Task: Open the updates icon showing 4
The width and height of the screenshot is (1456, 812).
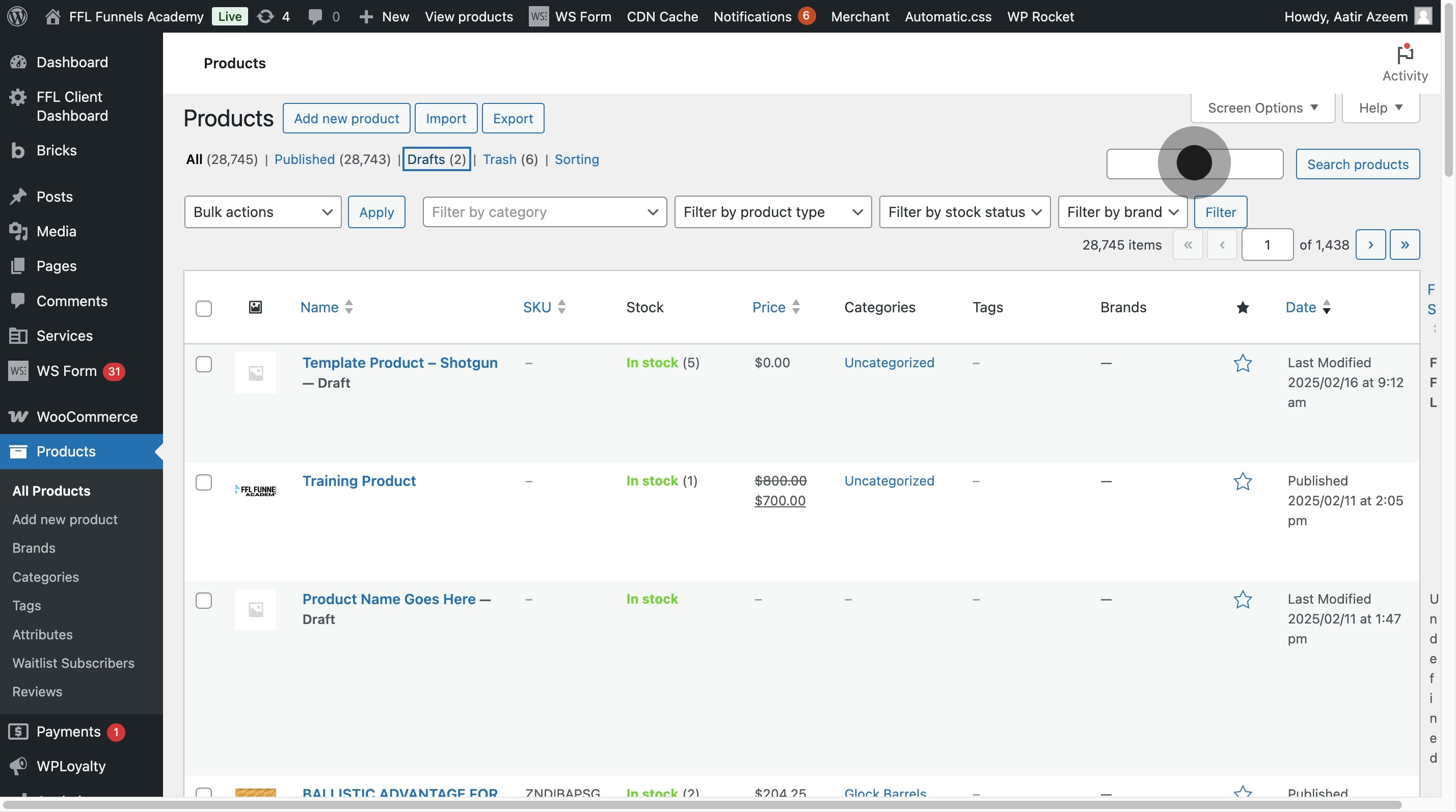Action: [x=265, y=16]
